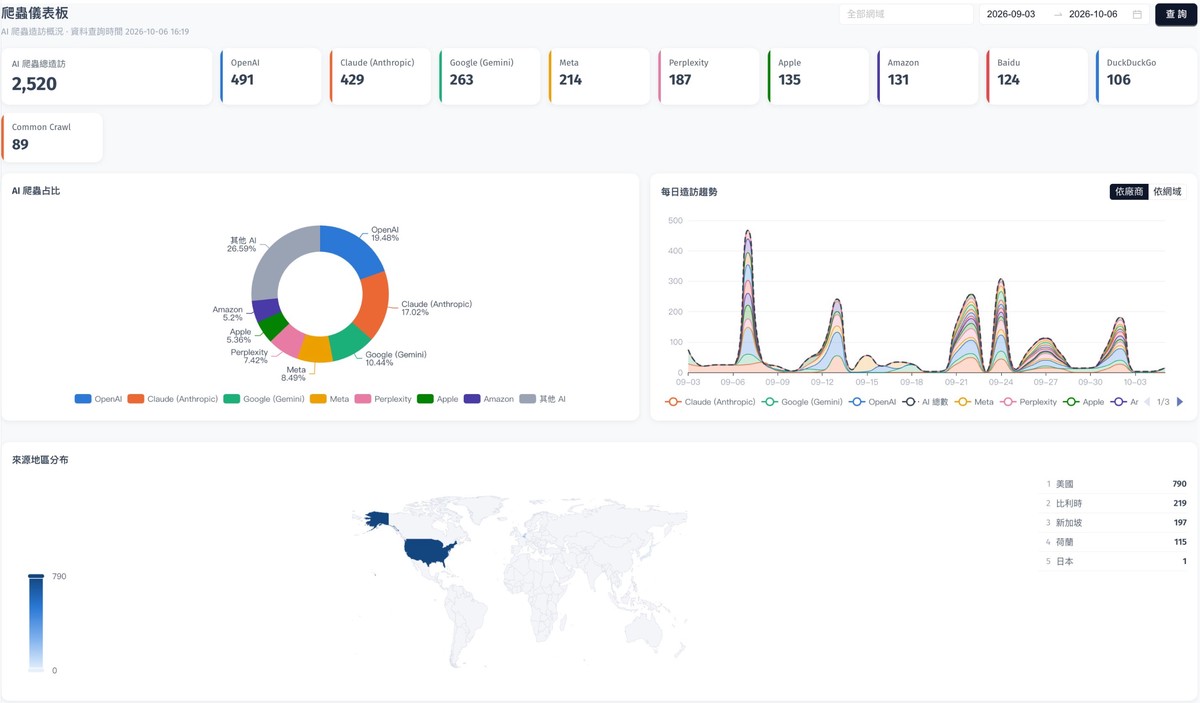Select the Perplexity 187 stat card
The width and height of the screenshot is (1200, 703).
click(x=709, y=76)
